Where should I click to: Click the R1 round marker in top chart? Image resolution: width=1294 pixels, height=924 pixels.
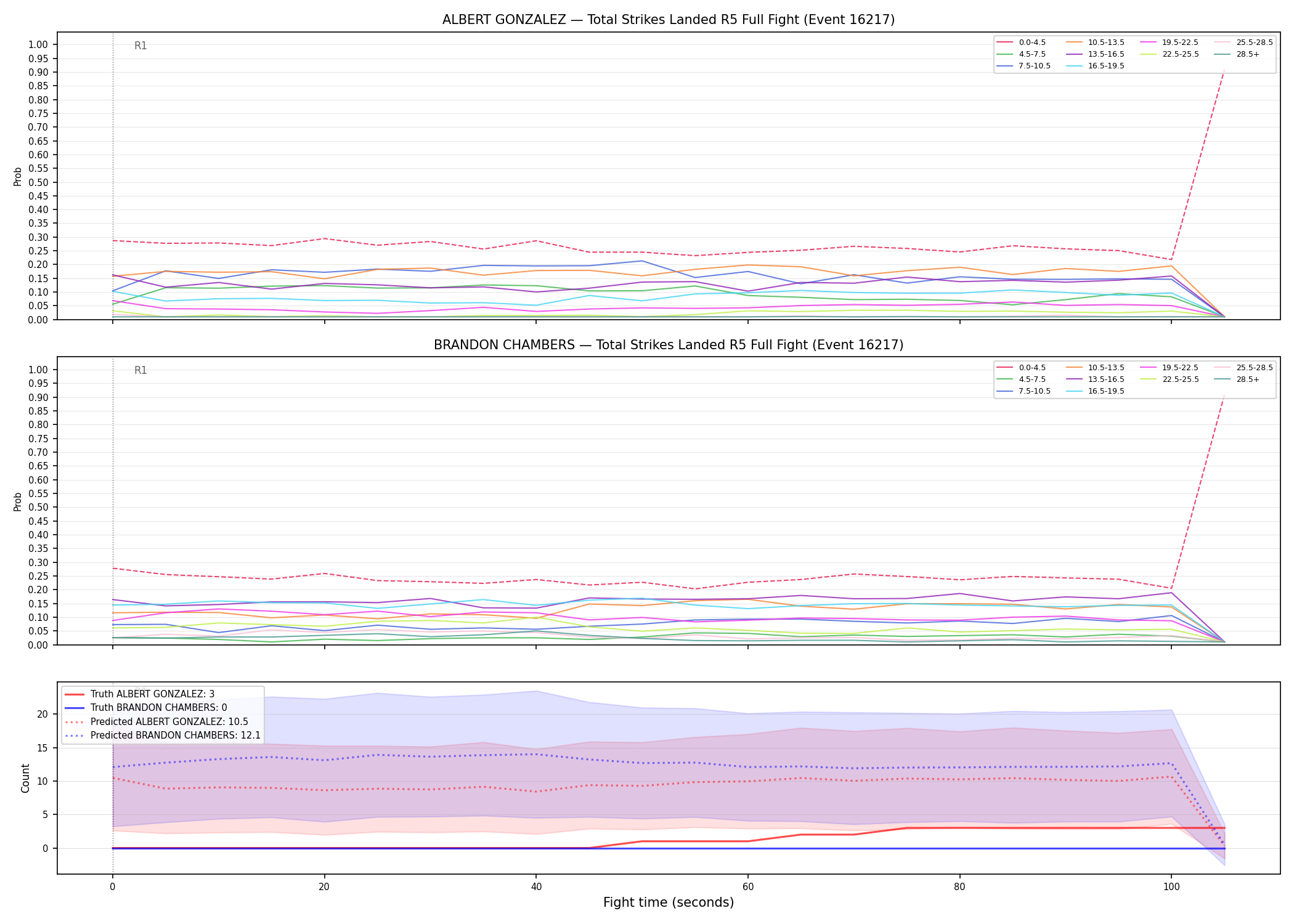coord(140,46)
